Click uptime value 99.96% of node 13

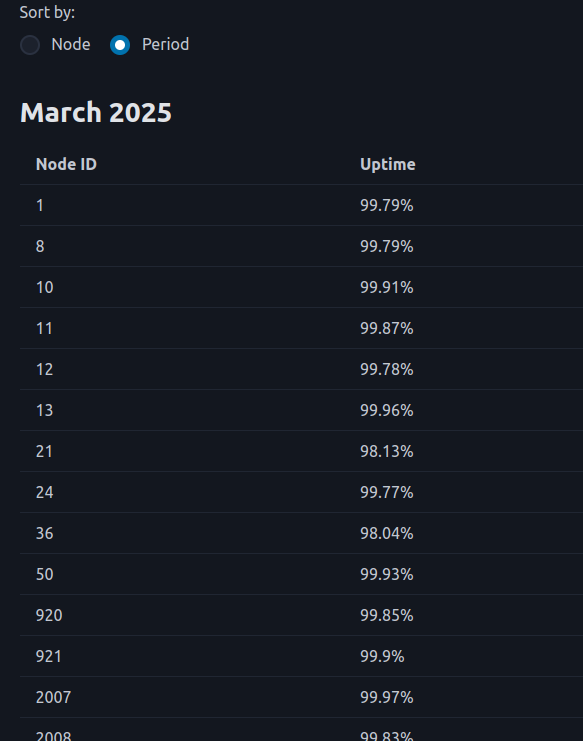[386, 410]
